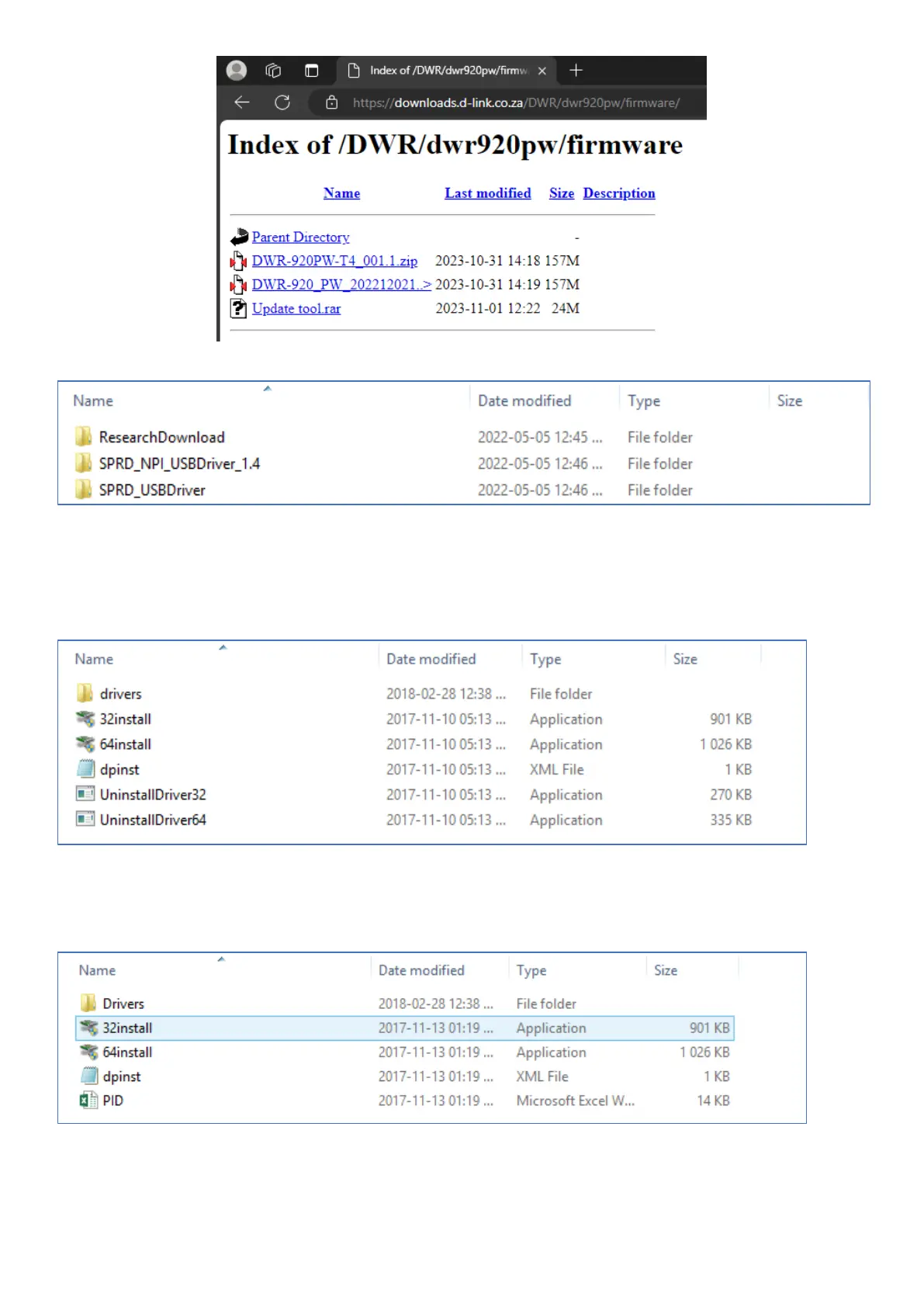Sort first folder list by Date modified

(x=524, y=401)
